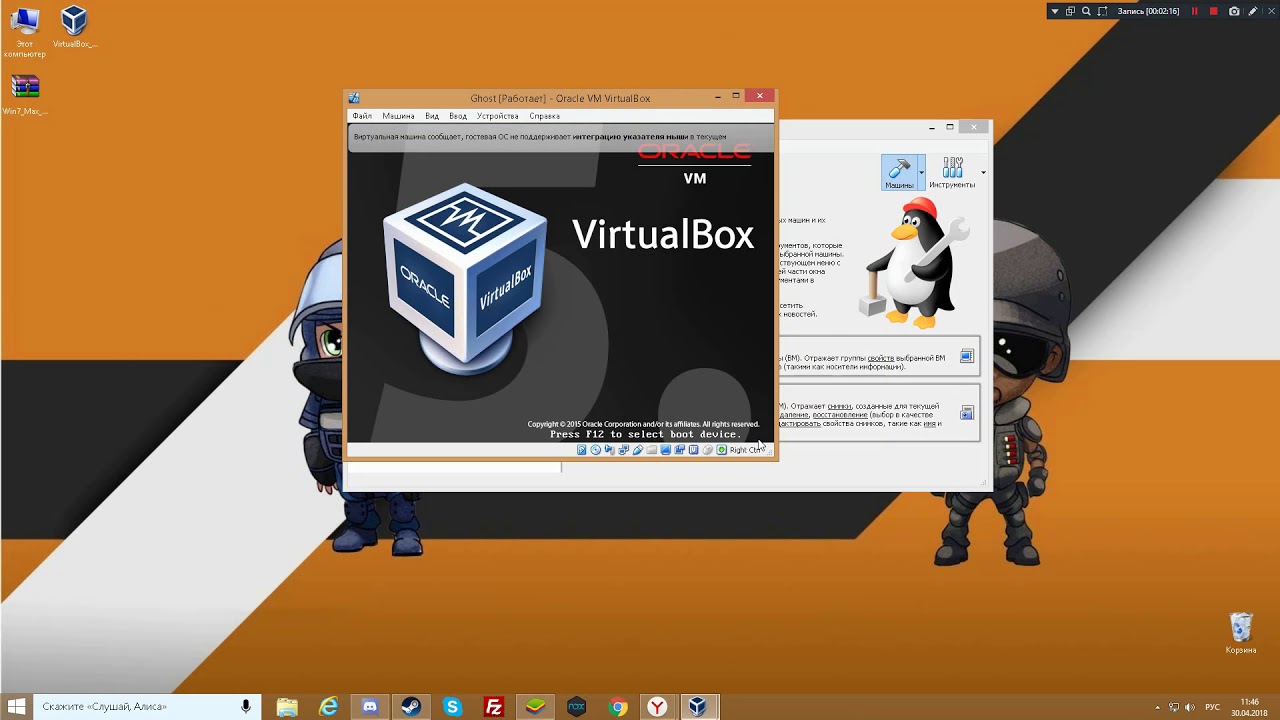Click the РУС language indicator
Viewport: 1280px width, 720px height.
[x=1212, y=707]
